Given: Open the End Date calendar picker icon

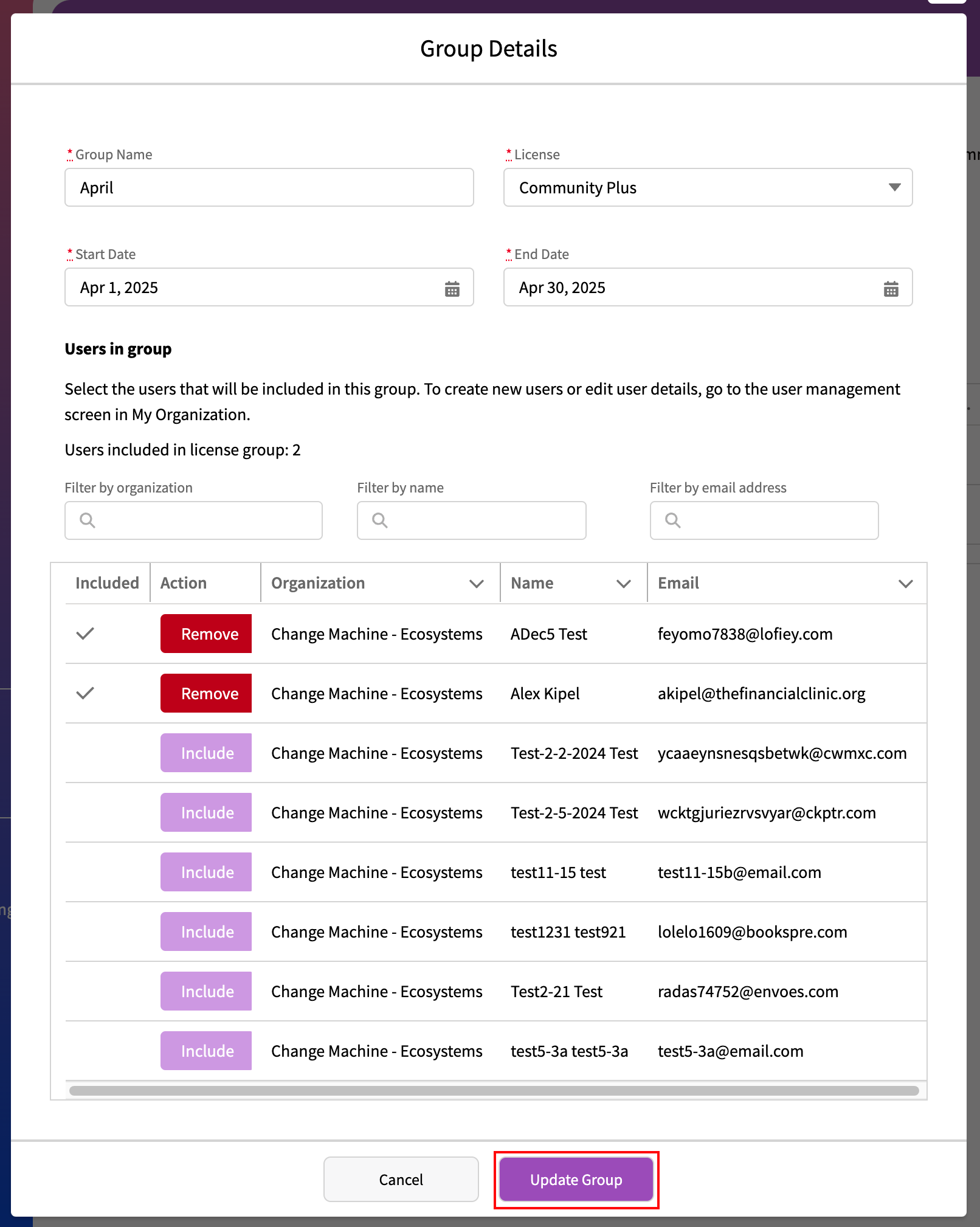Looking at the screenshot, I should [x=891, y=289].
